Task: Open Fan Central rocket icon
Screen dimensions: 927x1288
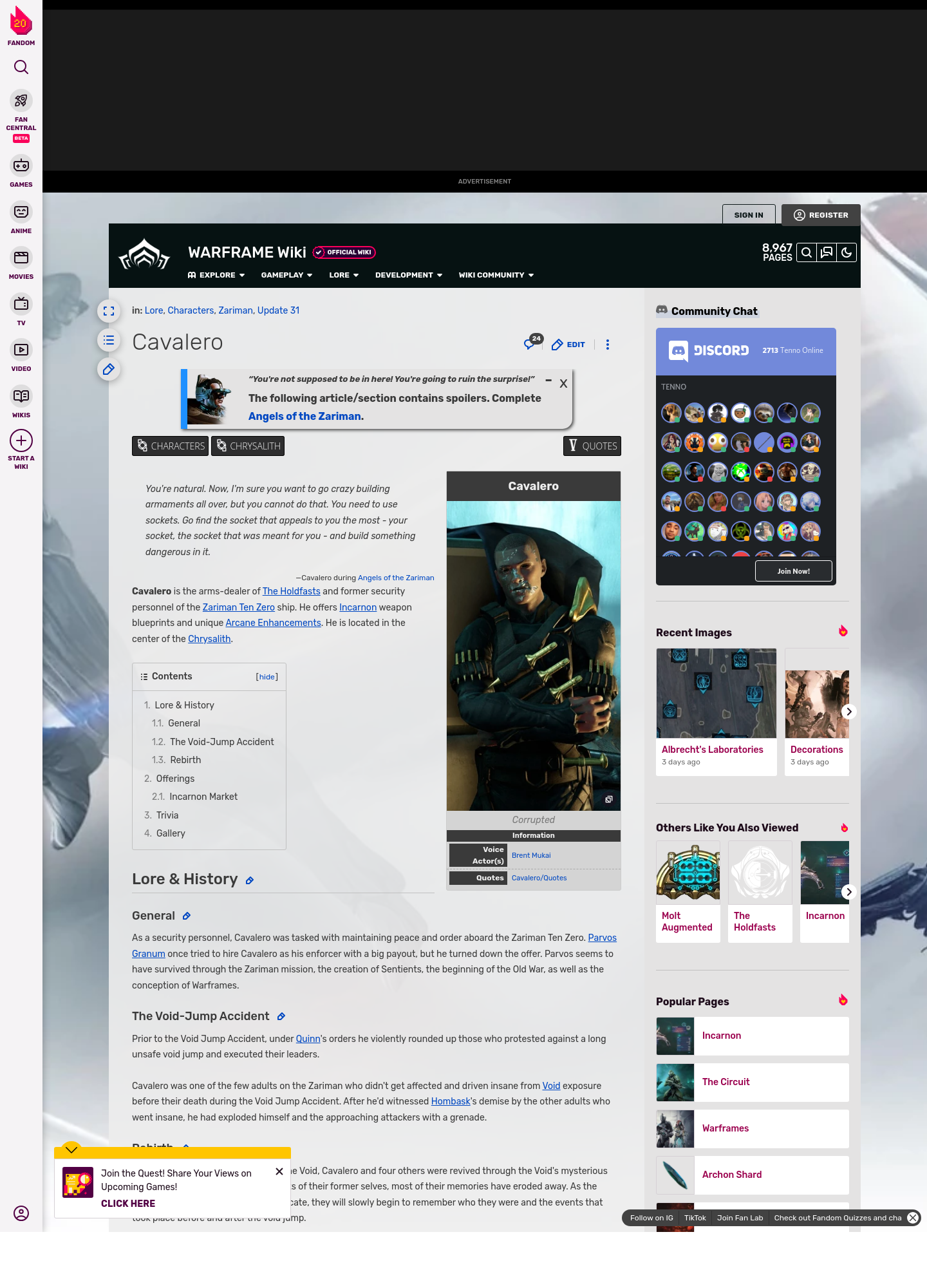Action: [x=21, y=100]
